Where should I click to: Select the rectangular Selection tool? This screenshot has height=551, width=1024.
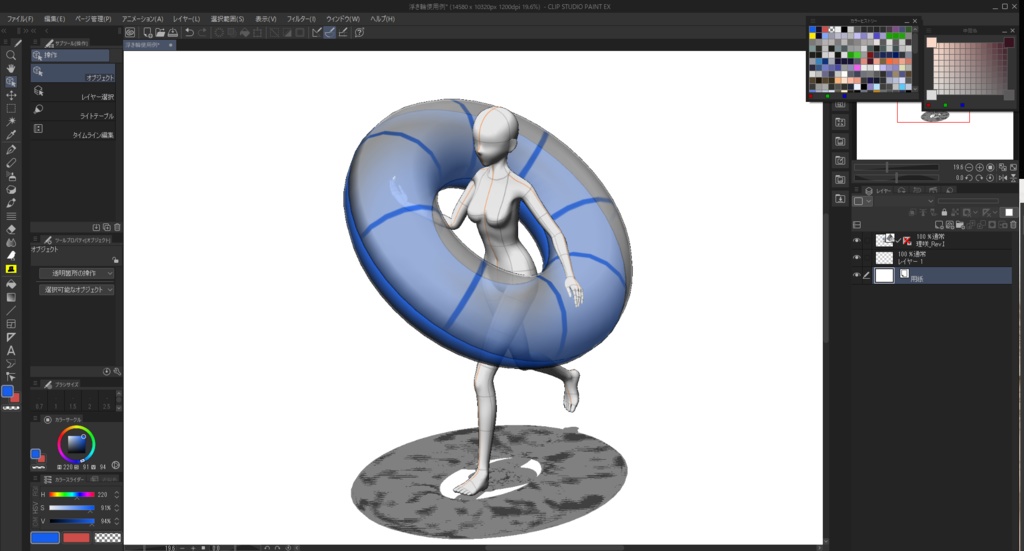[x=11, y=108]
